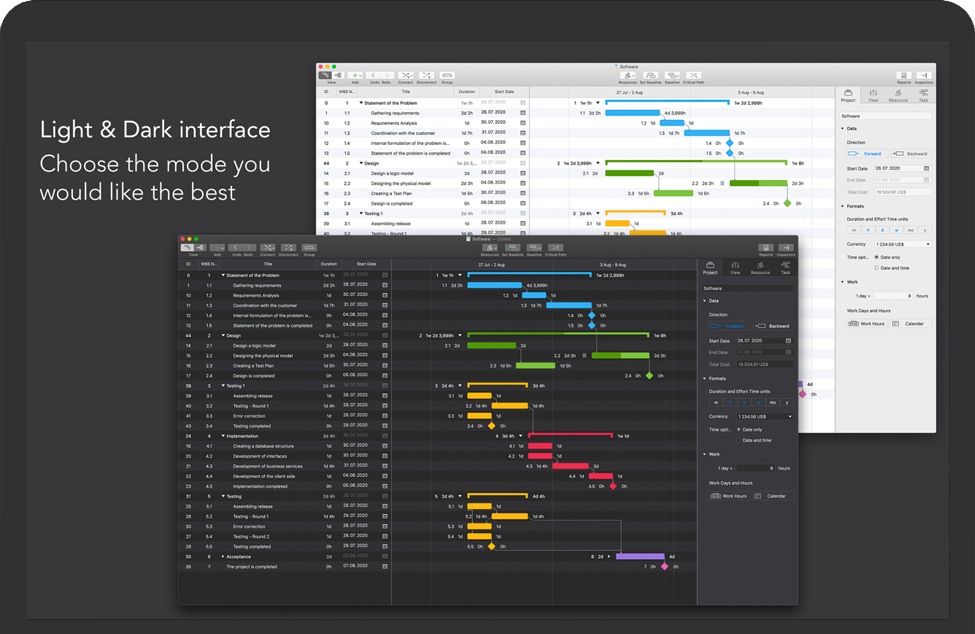The width and height of the screenshot is (975, 634).
Task: Click Add button in light window toolbar
Action: 356,75
